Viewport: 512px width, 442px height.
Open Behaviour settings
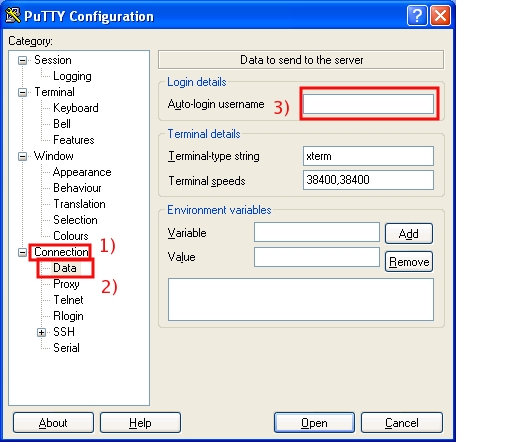[77, 188]
